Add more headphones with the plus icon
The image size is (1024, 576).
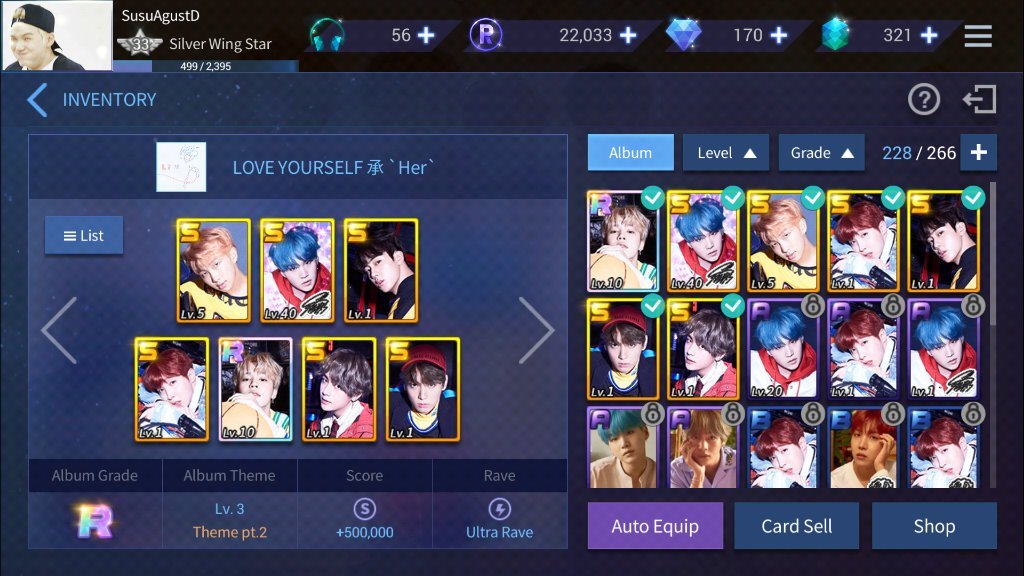tap(426, 35)
